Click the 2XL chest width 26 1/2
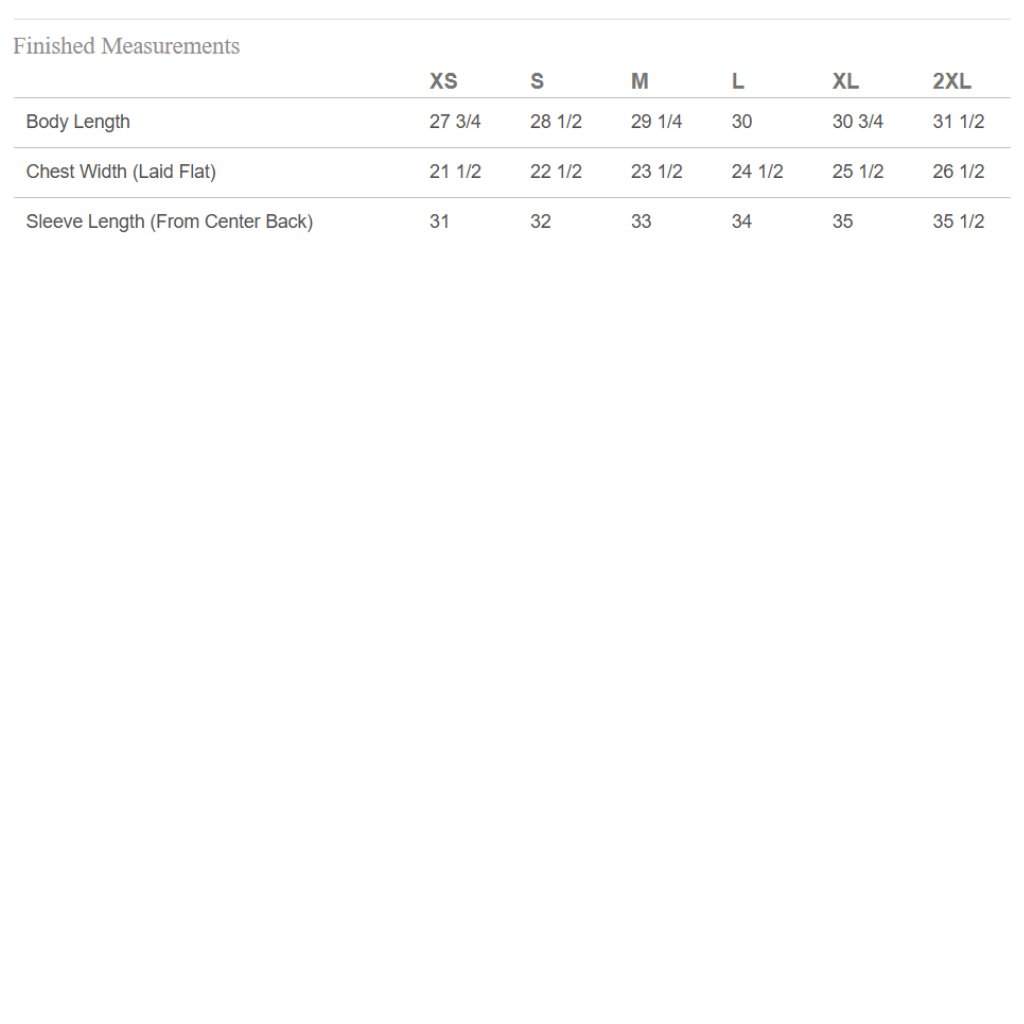 [x=958, y=172]
